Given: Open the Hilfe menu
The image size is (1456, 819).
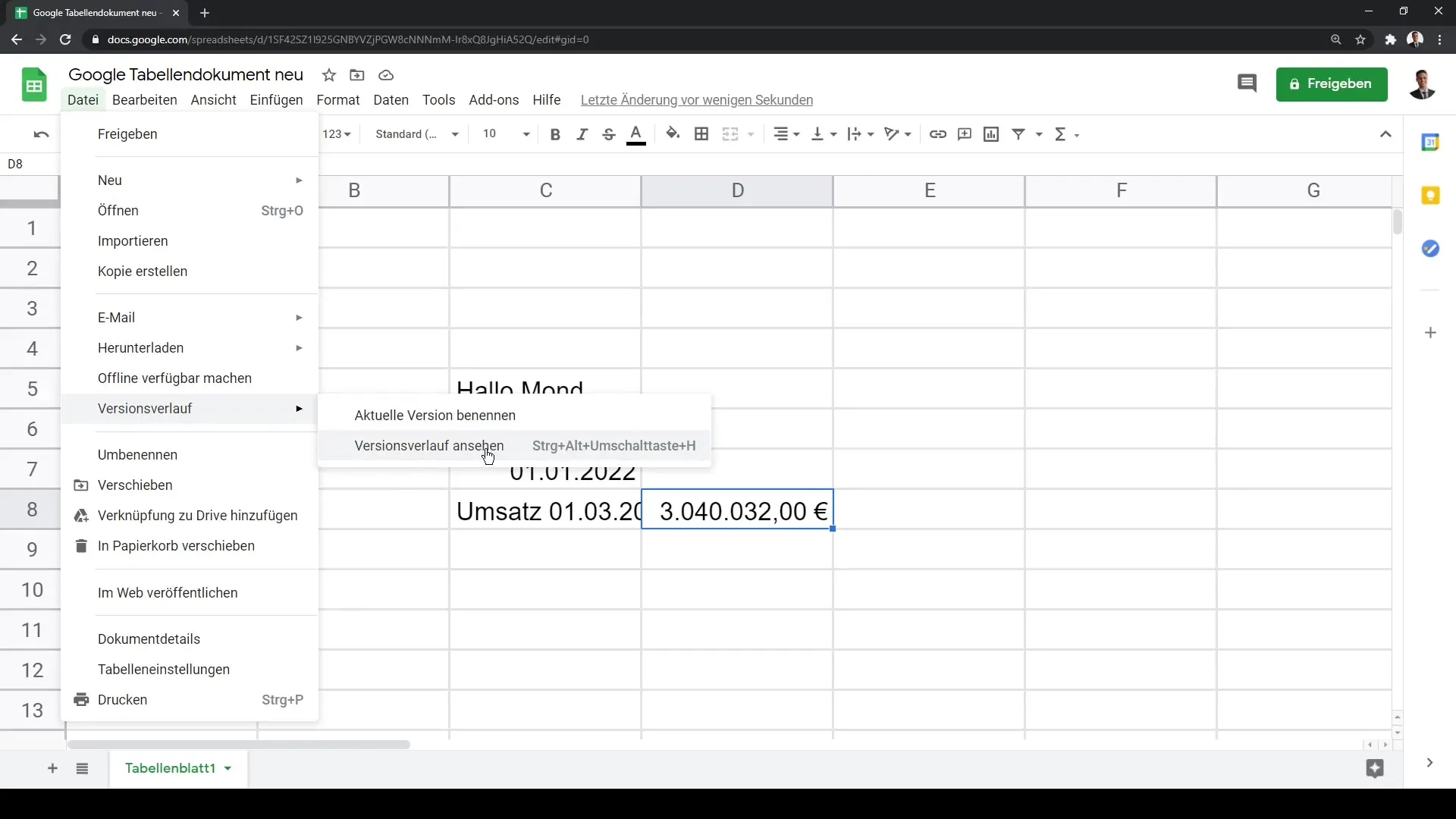Looking at the screenshot, I should point(546,100).
